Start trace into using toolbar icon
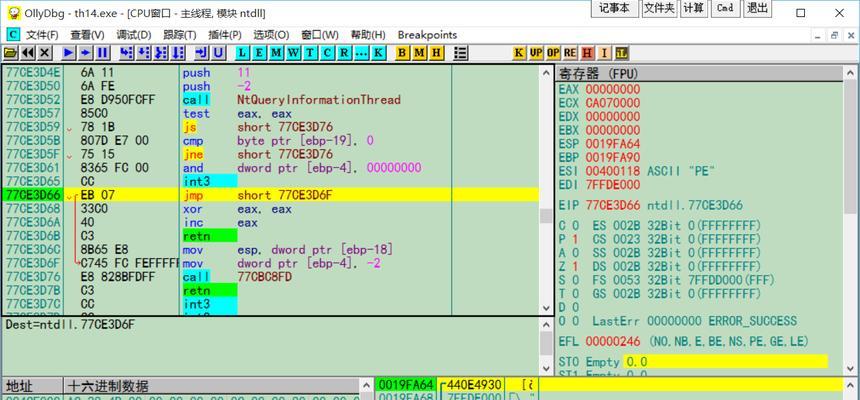Viewport: 860px width, 400px height. (161, 53)
